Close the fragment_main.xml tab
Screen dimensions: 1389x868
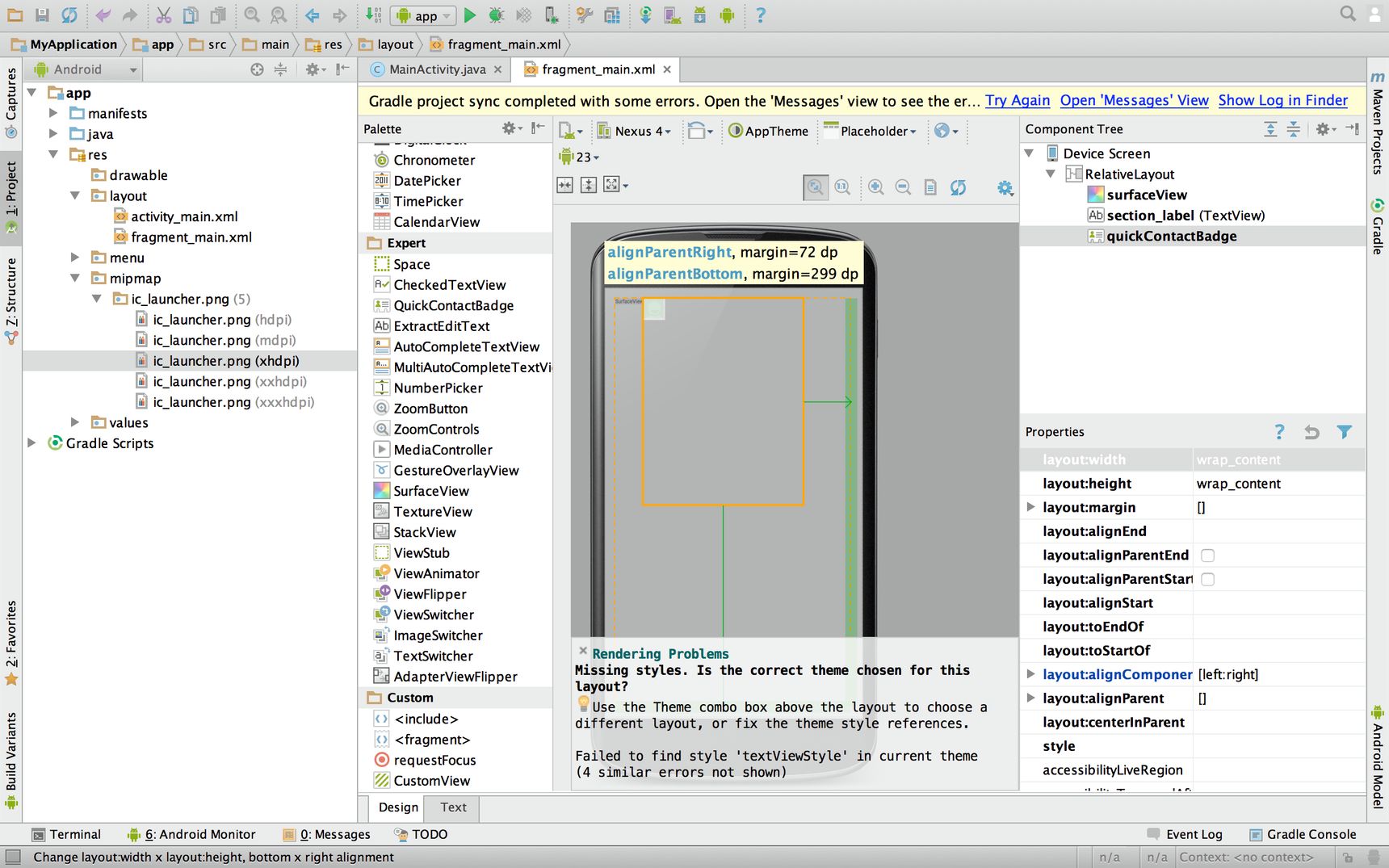[667, 69]
